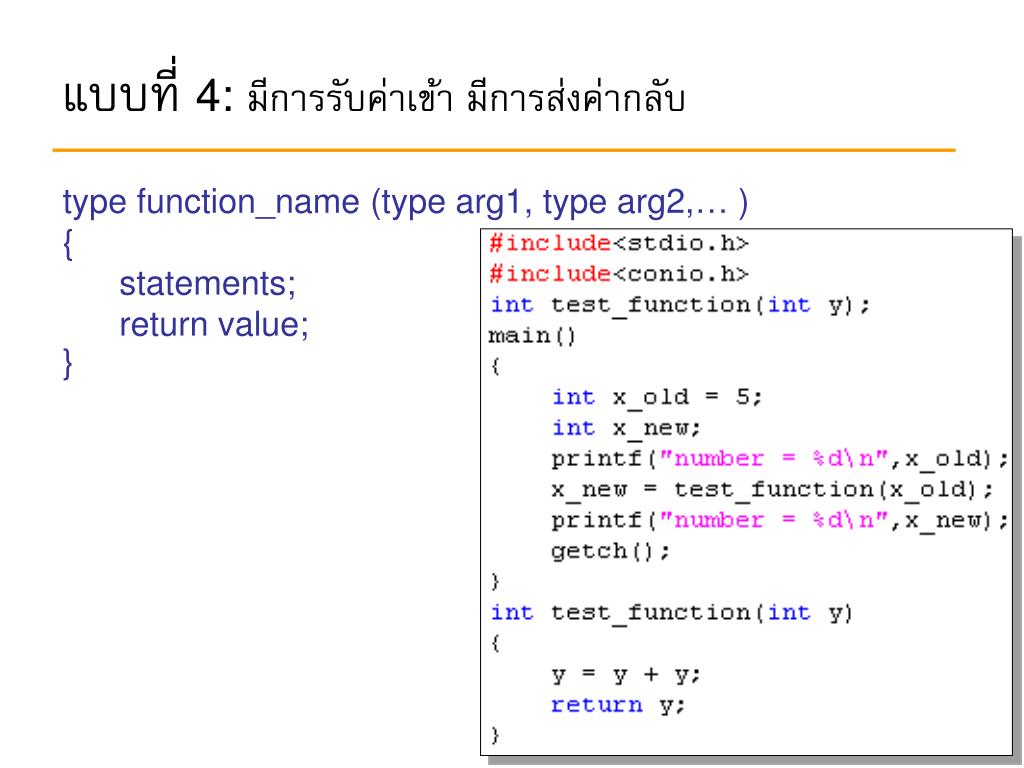Click the printf line that prints x_new
Screen dimensions: 1024x768
click(x=780, y=520)
